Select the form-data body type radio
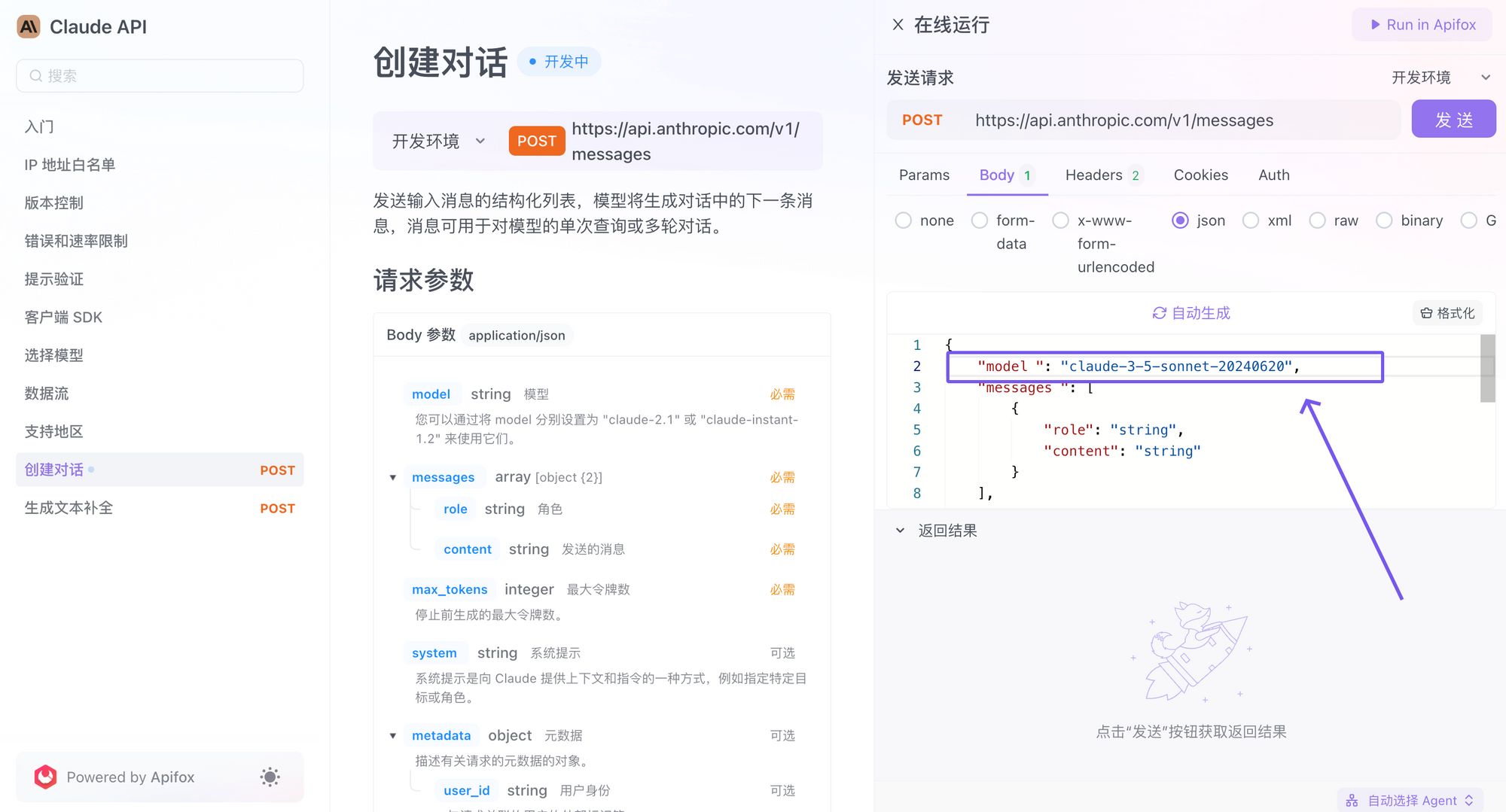This screenshot has height=812, width=1506. pyautogui.click(x=980, y=220)
